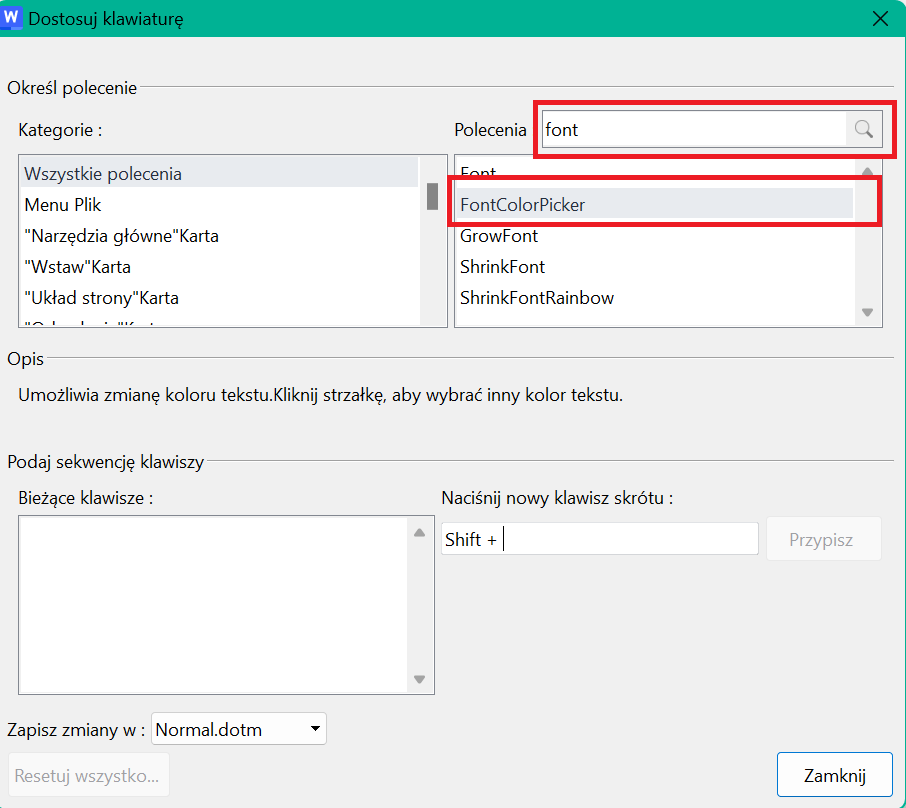This screenshot has width=906, height=808.
Task: Click the magnifier search icon
Action: [x=864, y=129]
